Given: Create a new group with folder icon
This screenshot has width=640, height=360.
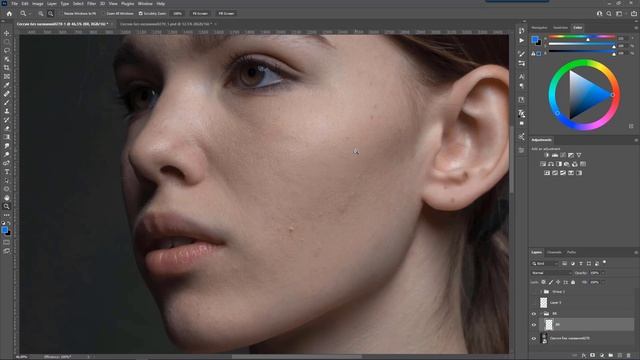Looking at the screenshot, I should coord(611,356).
